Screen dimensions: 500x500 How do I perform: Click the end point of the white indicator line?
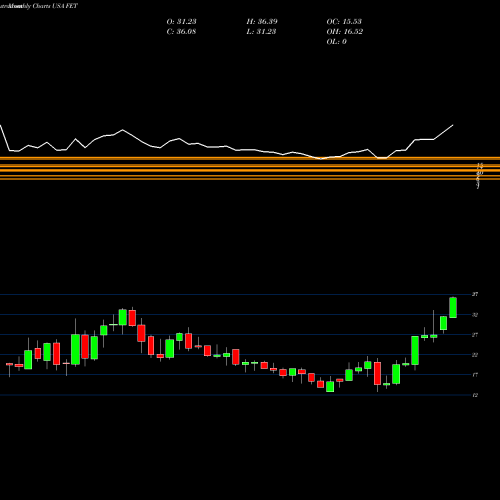pyautogui.click(x=453, y=125)
